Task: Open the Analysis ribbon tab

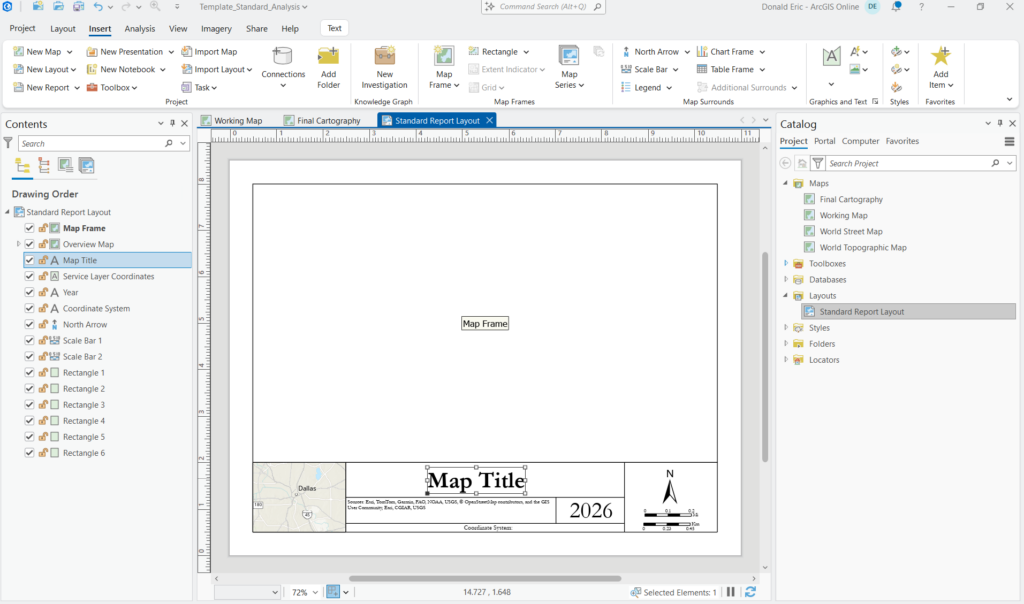Action: (139, 29)
